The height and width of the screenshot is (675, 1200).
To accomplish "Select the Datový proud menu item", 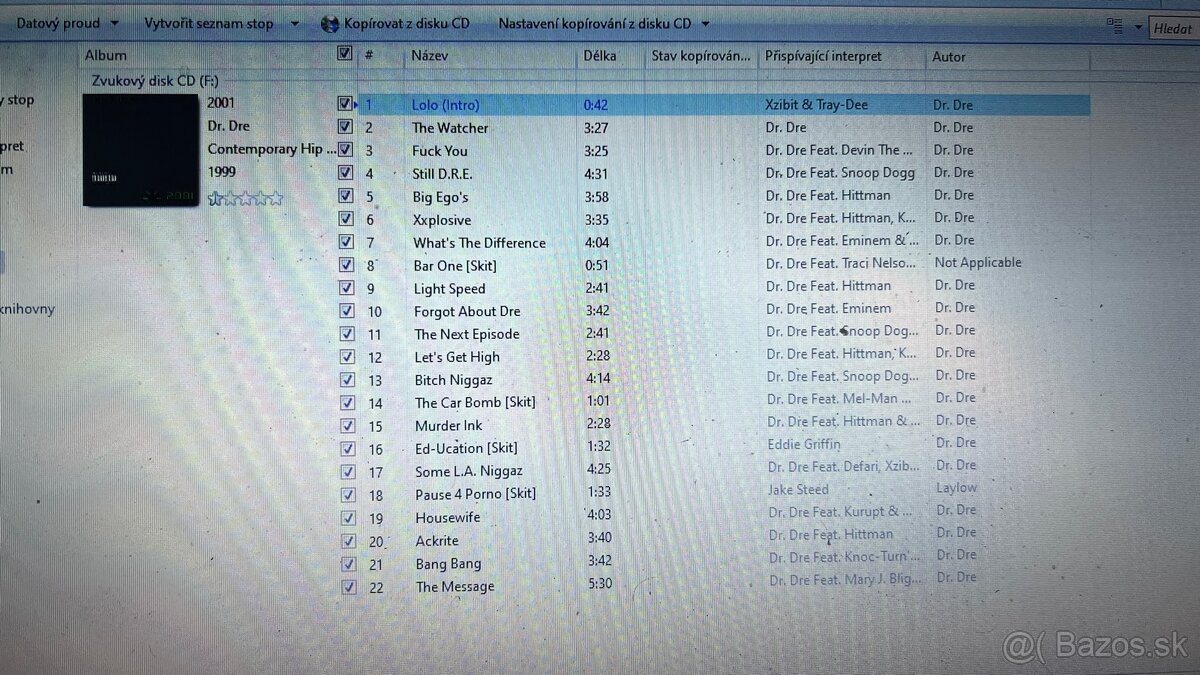I will coord(57,22).
